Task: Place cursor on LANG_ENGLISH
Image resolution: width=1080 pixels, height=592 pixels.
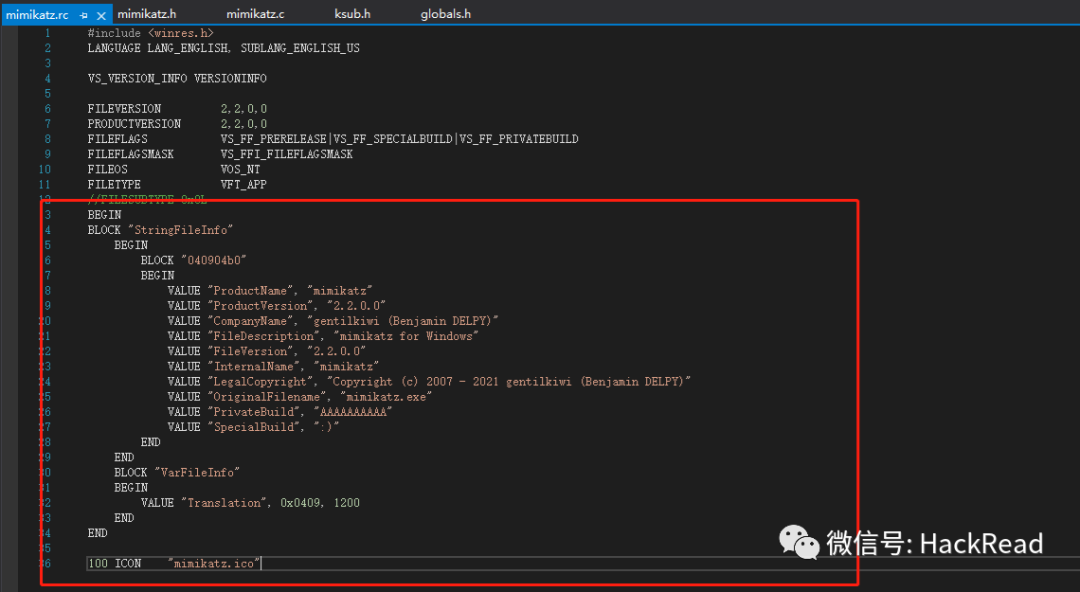Action: [x=189, y=48]
